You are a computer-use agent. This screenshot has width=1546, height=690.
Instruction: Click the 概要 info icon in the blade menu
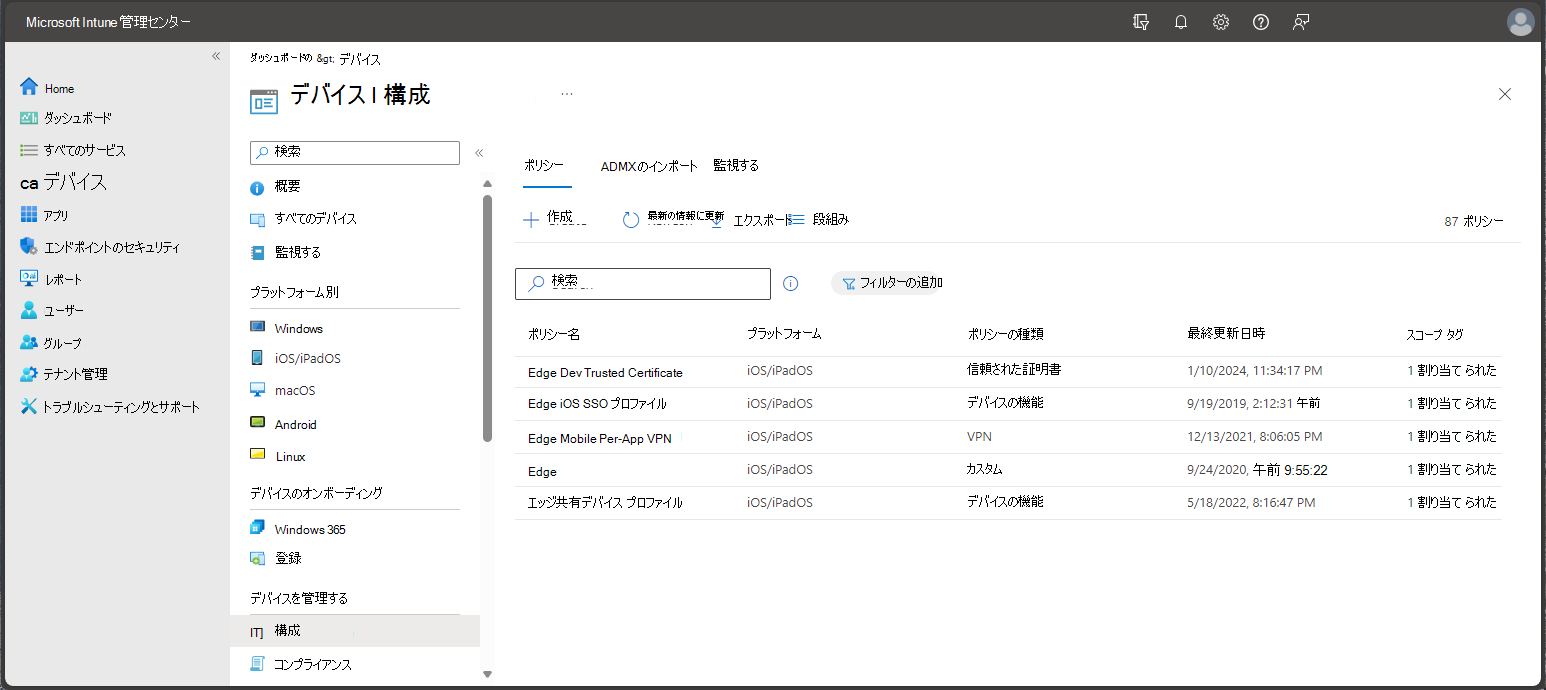click(x=257, y=187)
